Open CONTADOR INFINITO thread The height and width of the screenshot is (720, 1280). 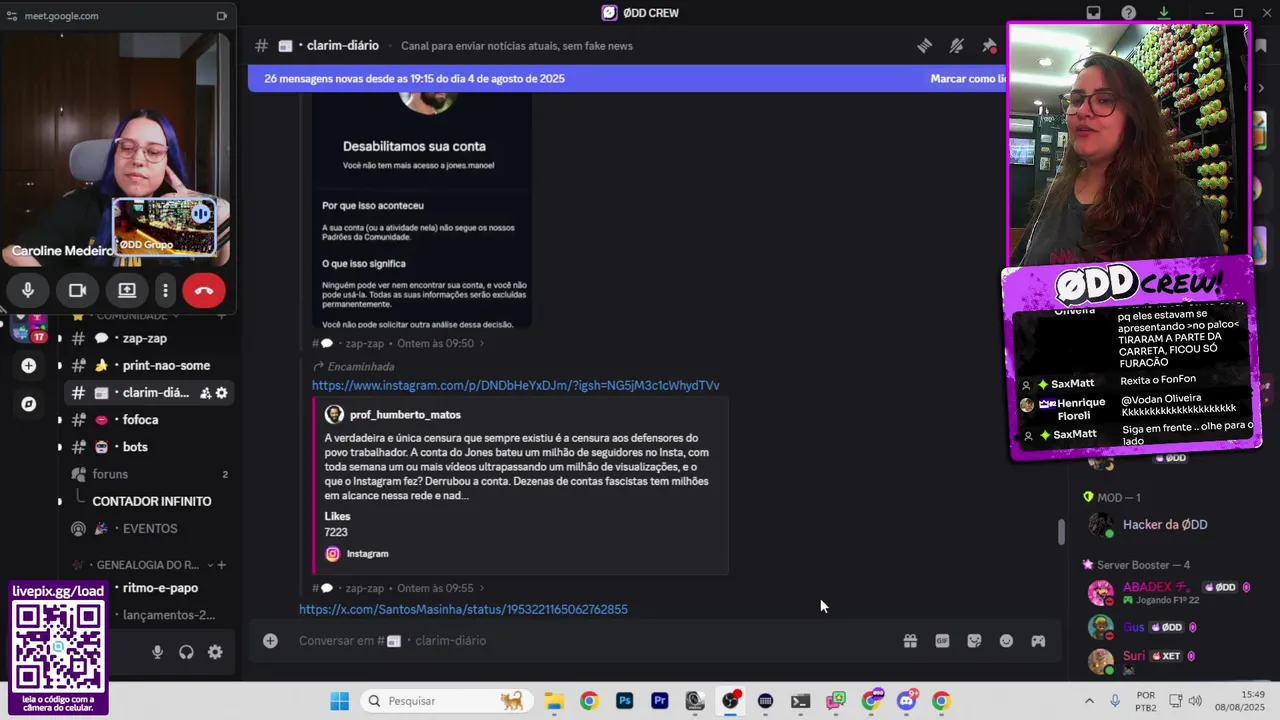(151, 501)
